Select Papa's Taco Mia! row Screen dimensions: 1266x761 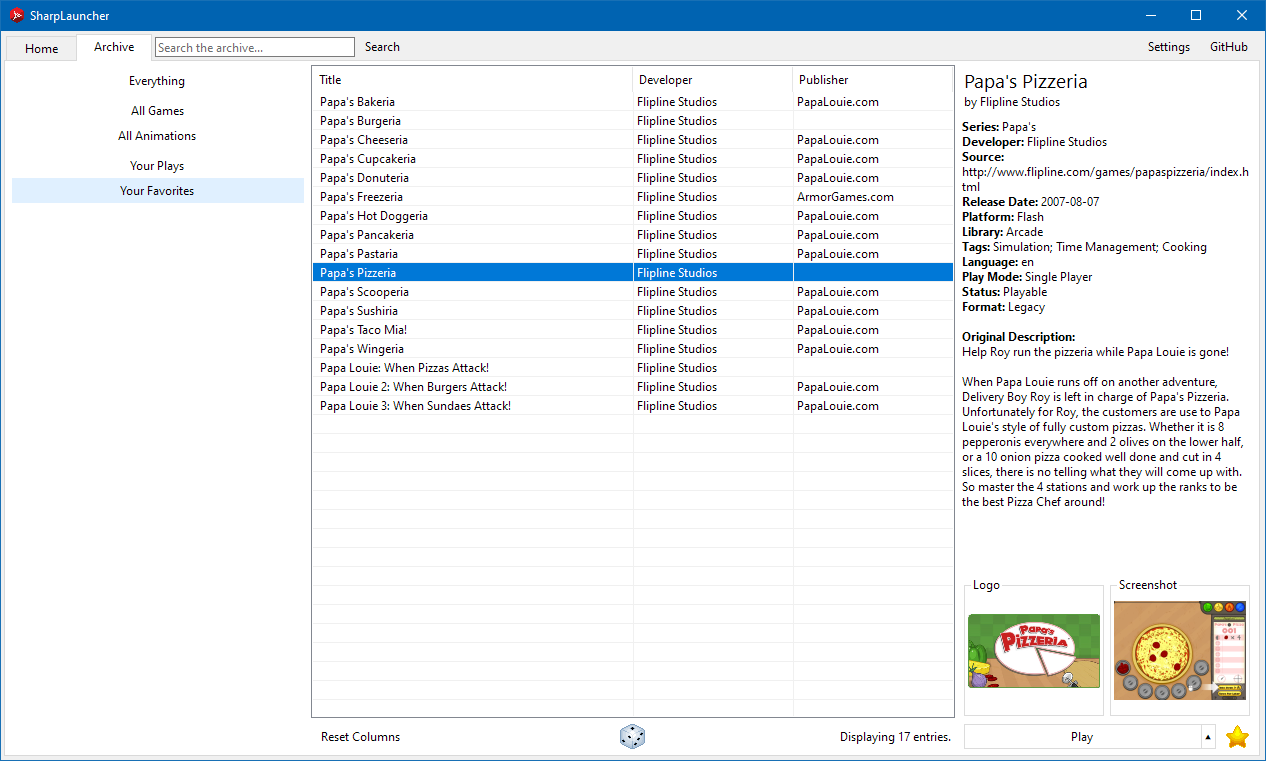(633, 330)
